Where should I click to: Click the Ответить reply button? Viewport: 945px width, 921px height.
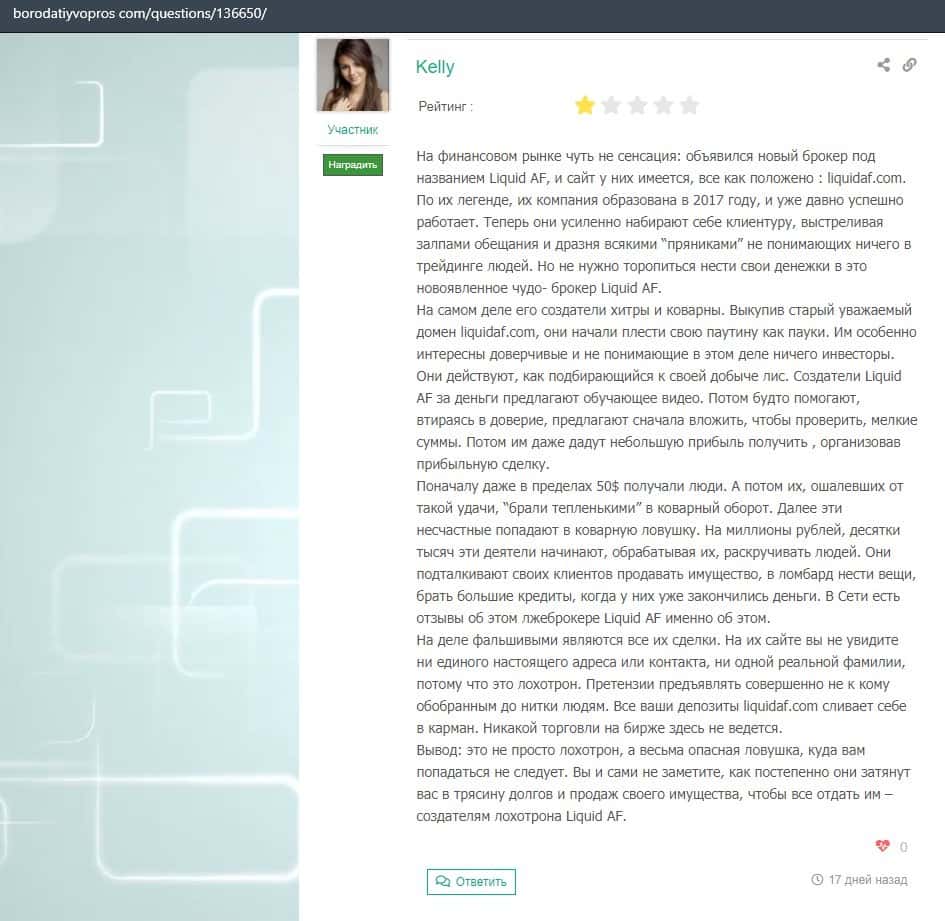(471, 882)
